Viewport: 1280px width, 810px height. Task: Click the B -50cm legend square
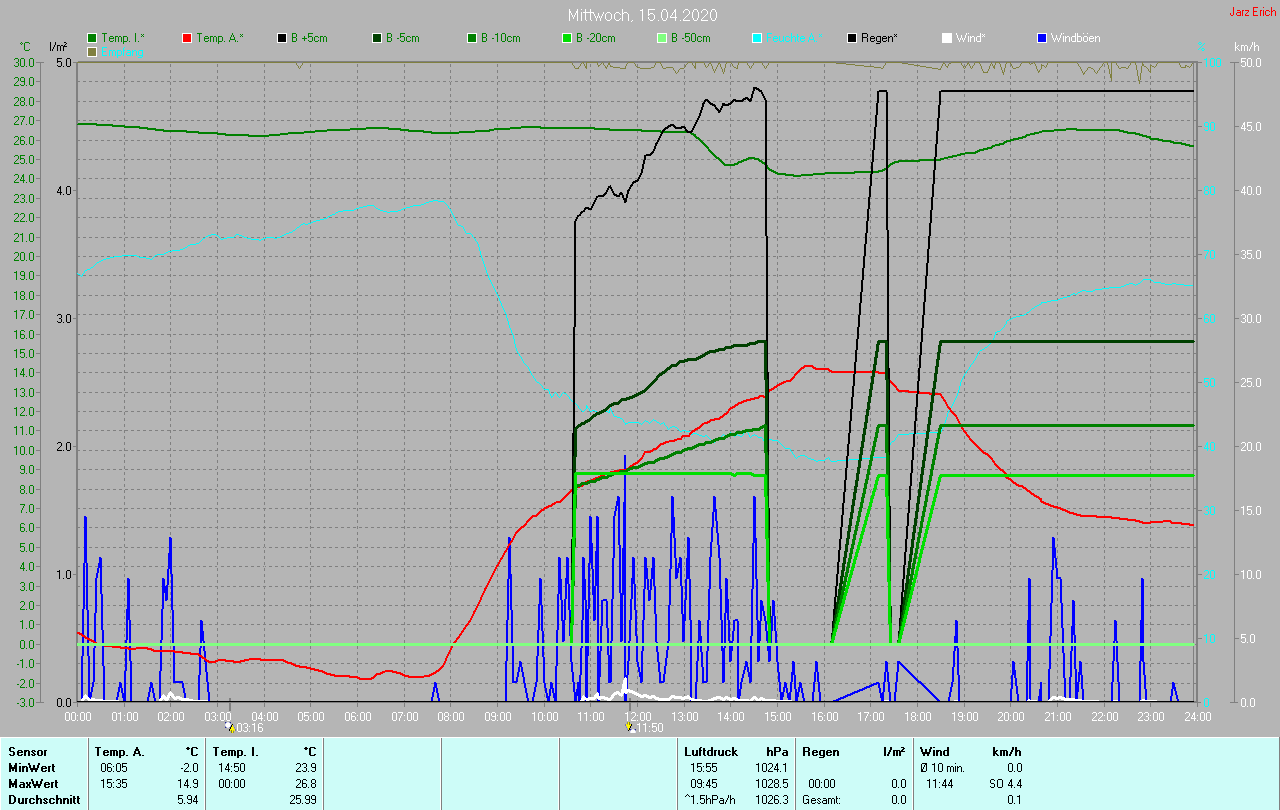661,38
